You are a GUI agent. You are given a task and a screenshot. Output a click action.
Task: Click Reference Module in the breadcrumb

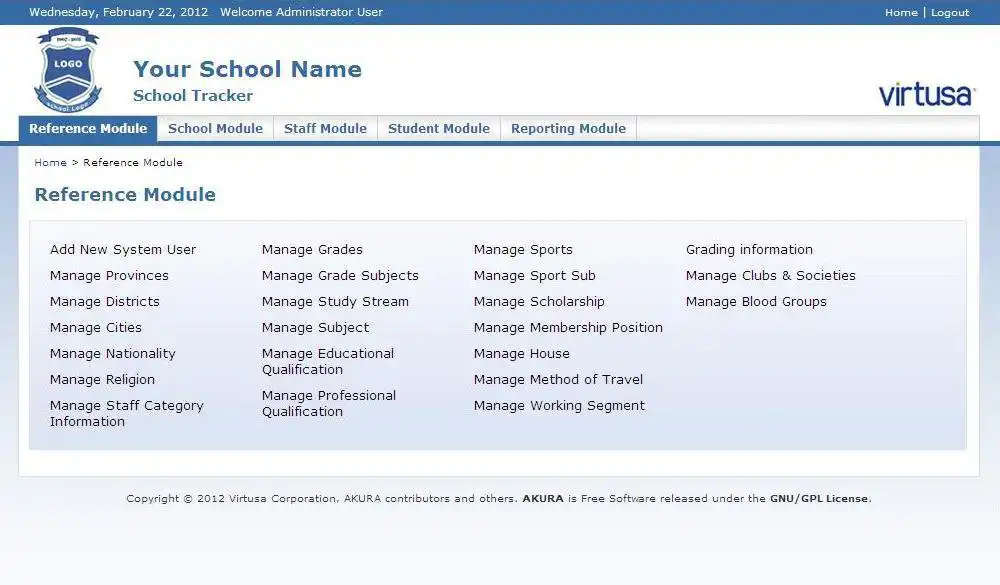[x=133, y=163]
